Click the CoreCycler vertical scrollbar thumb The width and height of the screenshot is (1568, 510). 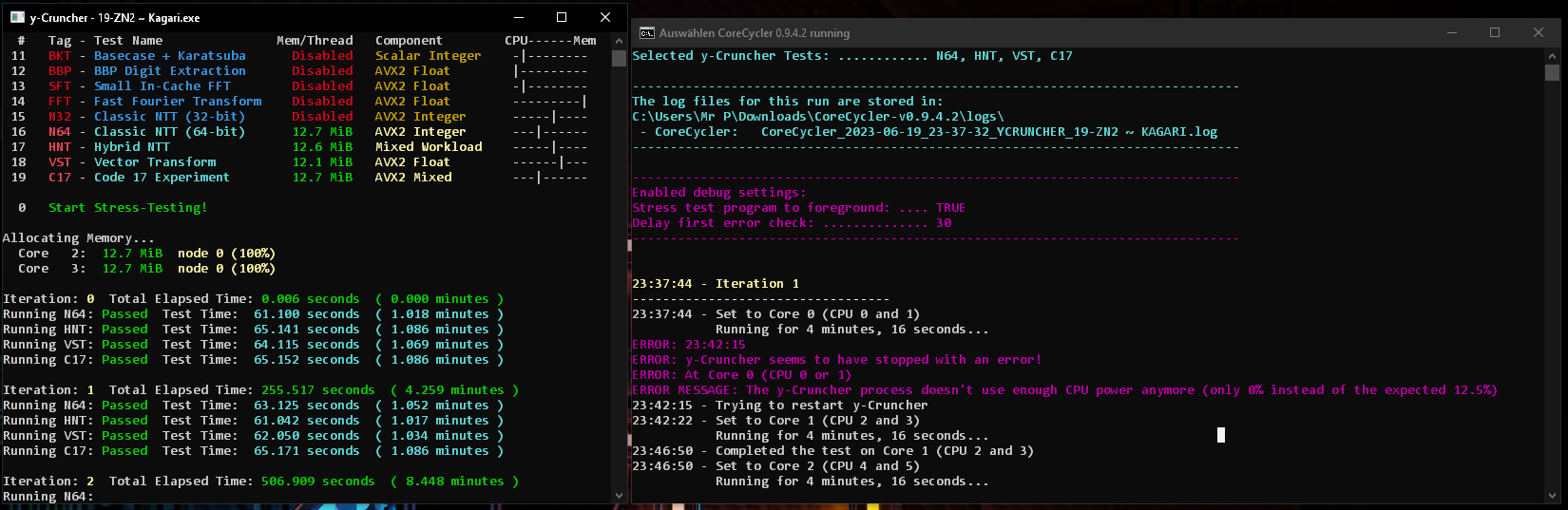click(1552, 72)
